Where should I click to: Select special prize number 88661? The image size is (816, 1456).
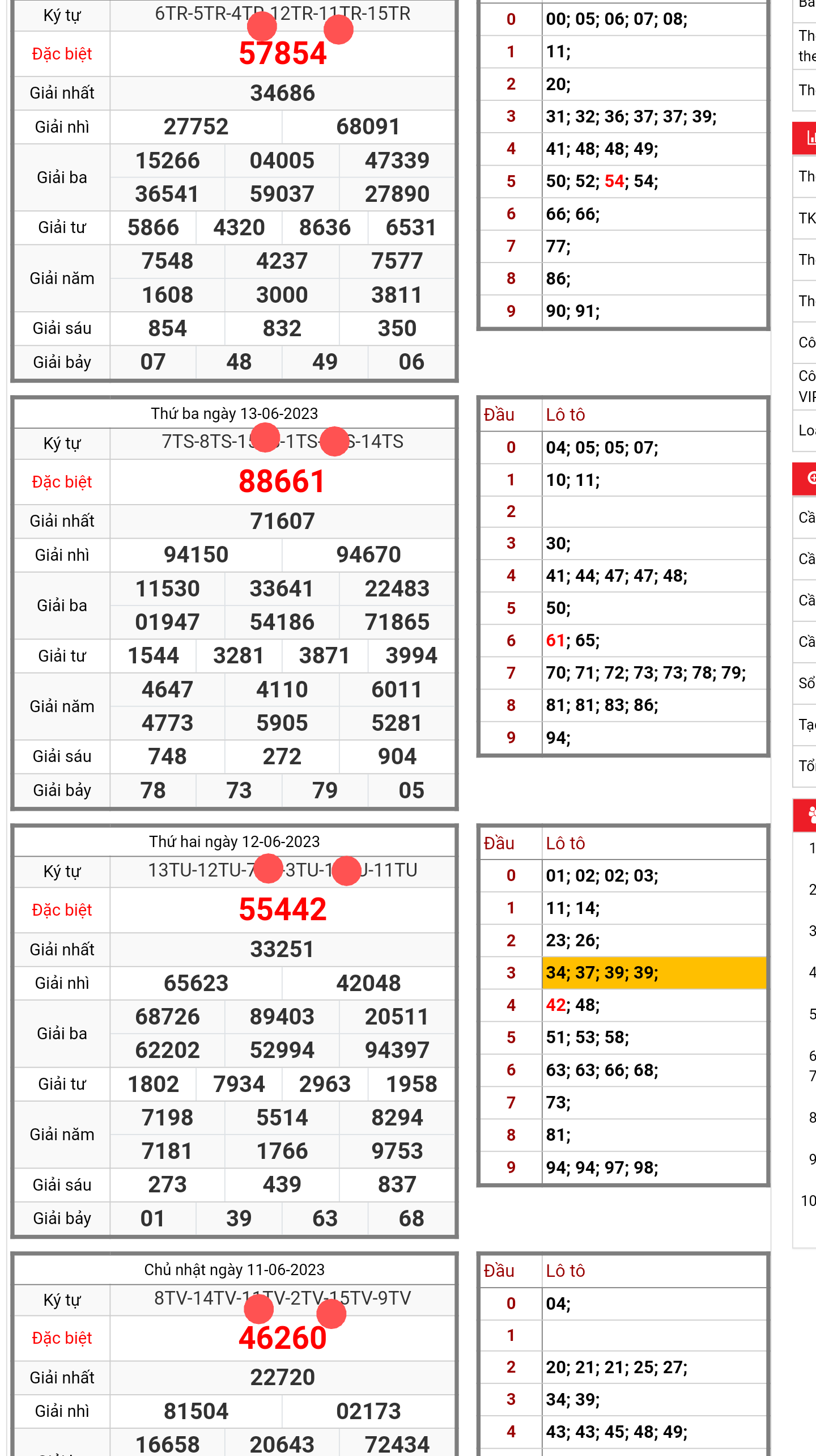(282, 482)
